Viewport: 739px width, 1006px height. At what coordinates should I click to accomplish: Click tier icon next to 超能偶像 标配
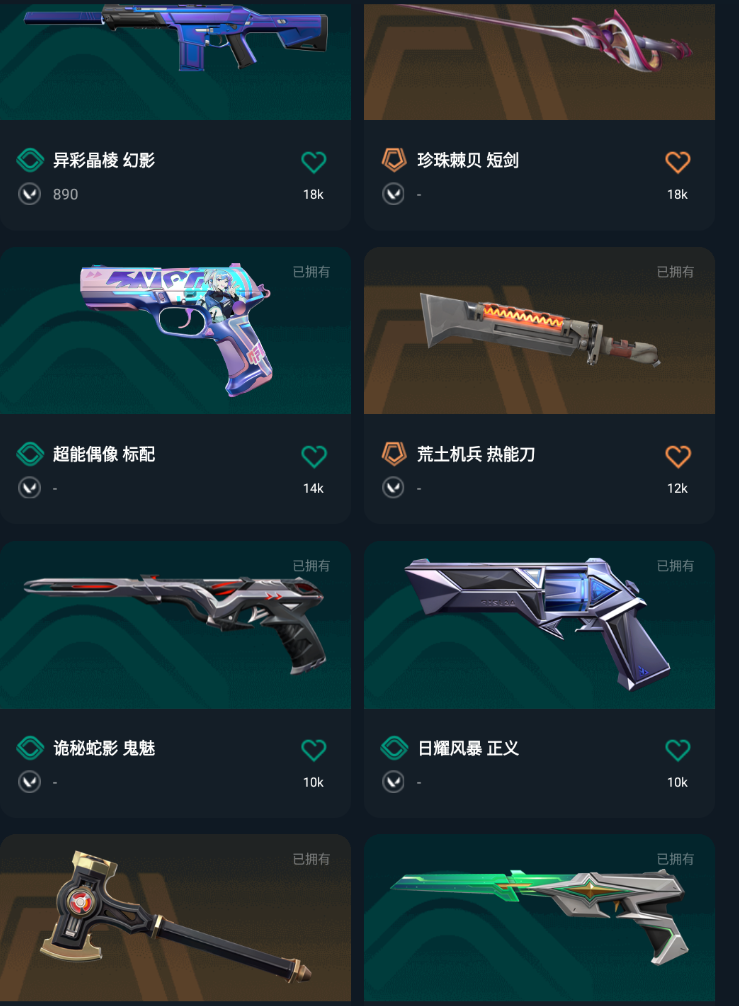coord(30,454)
